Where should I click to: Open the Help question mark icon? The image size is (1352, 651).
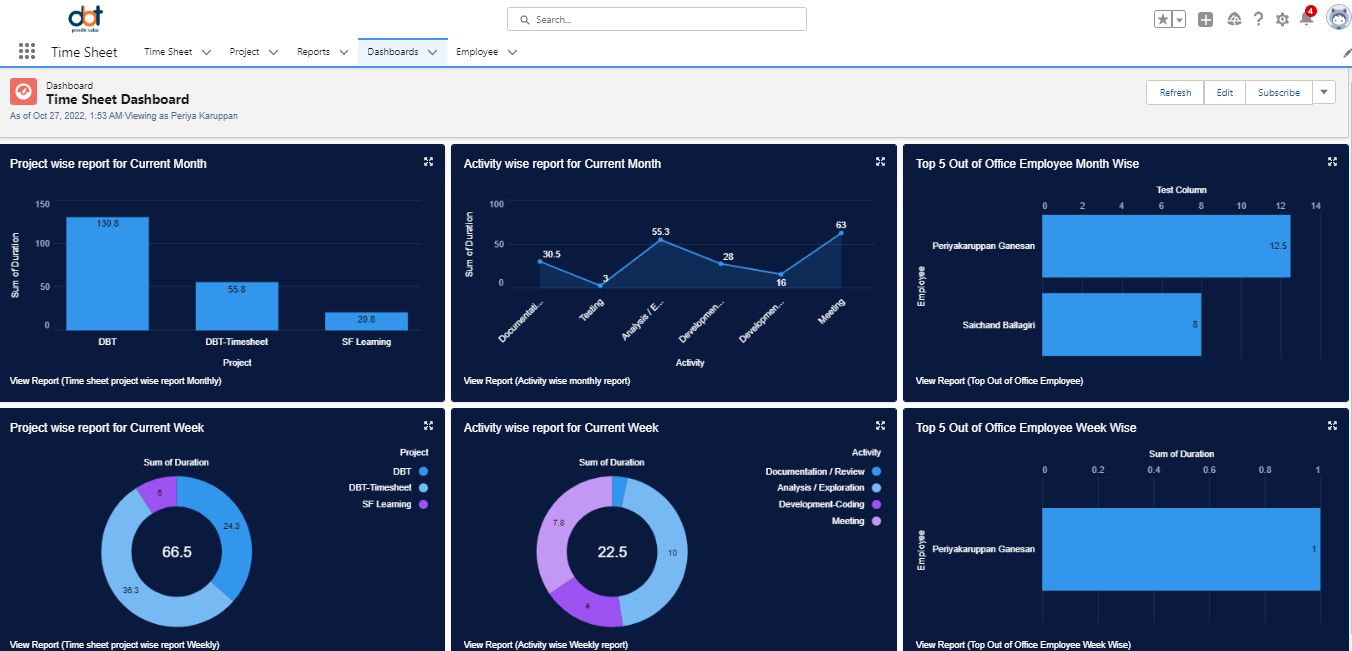click(x=1258, y=20)
